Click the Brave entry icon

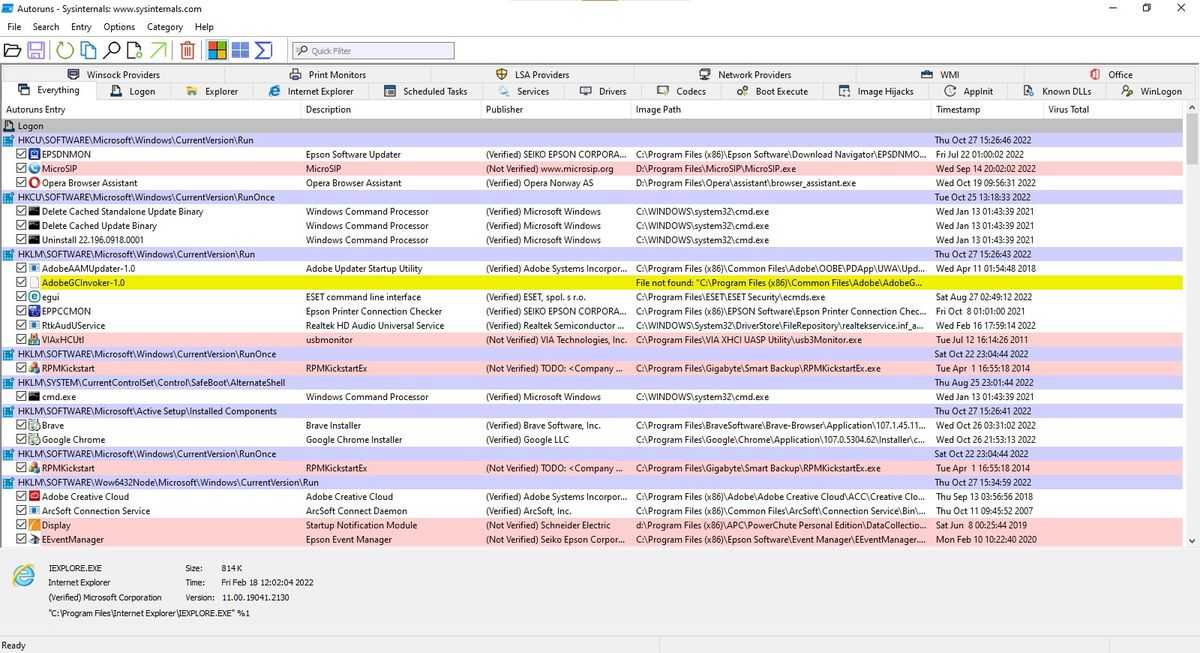pos(35,425)
